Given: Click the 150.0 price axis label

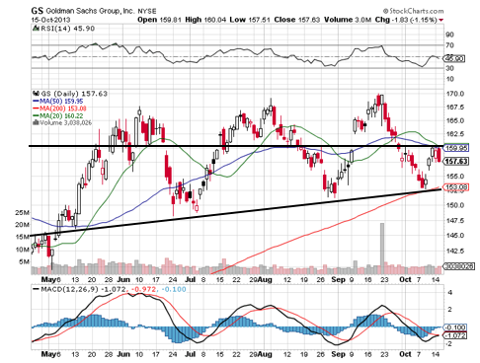Looking at the screenshot, I should [455, 205].
